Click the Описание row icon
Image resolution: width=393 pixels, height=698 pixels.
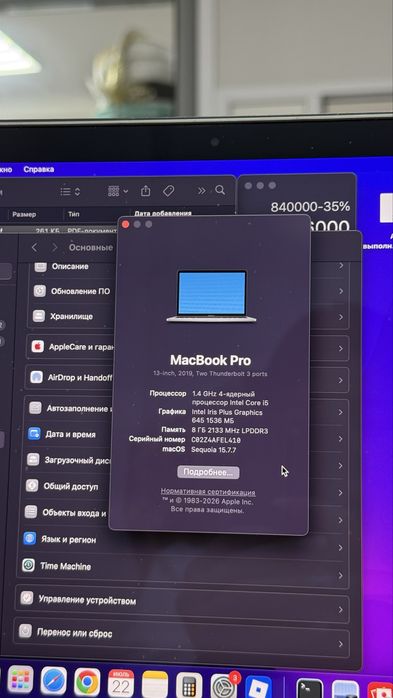[41, 267]
